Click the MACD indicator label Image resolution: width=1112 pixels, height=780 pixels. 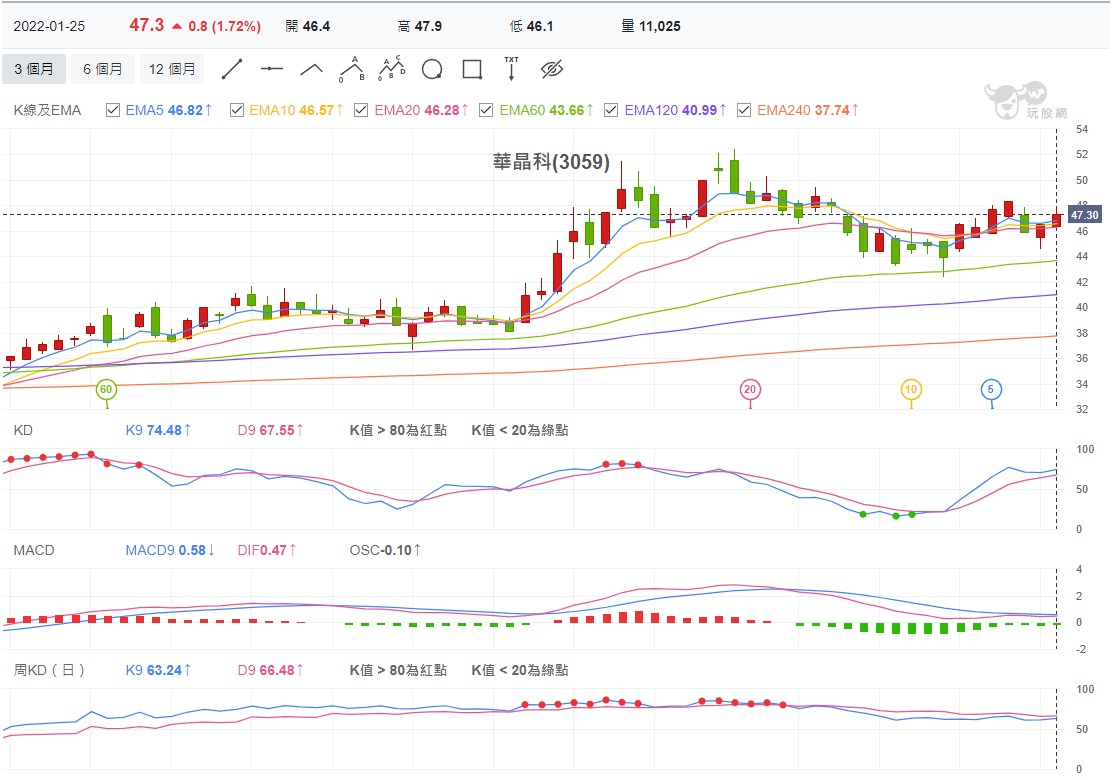pos(33,550)
